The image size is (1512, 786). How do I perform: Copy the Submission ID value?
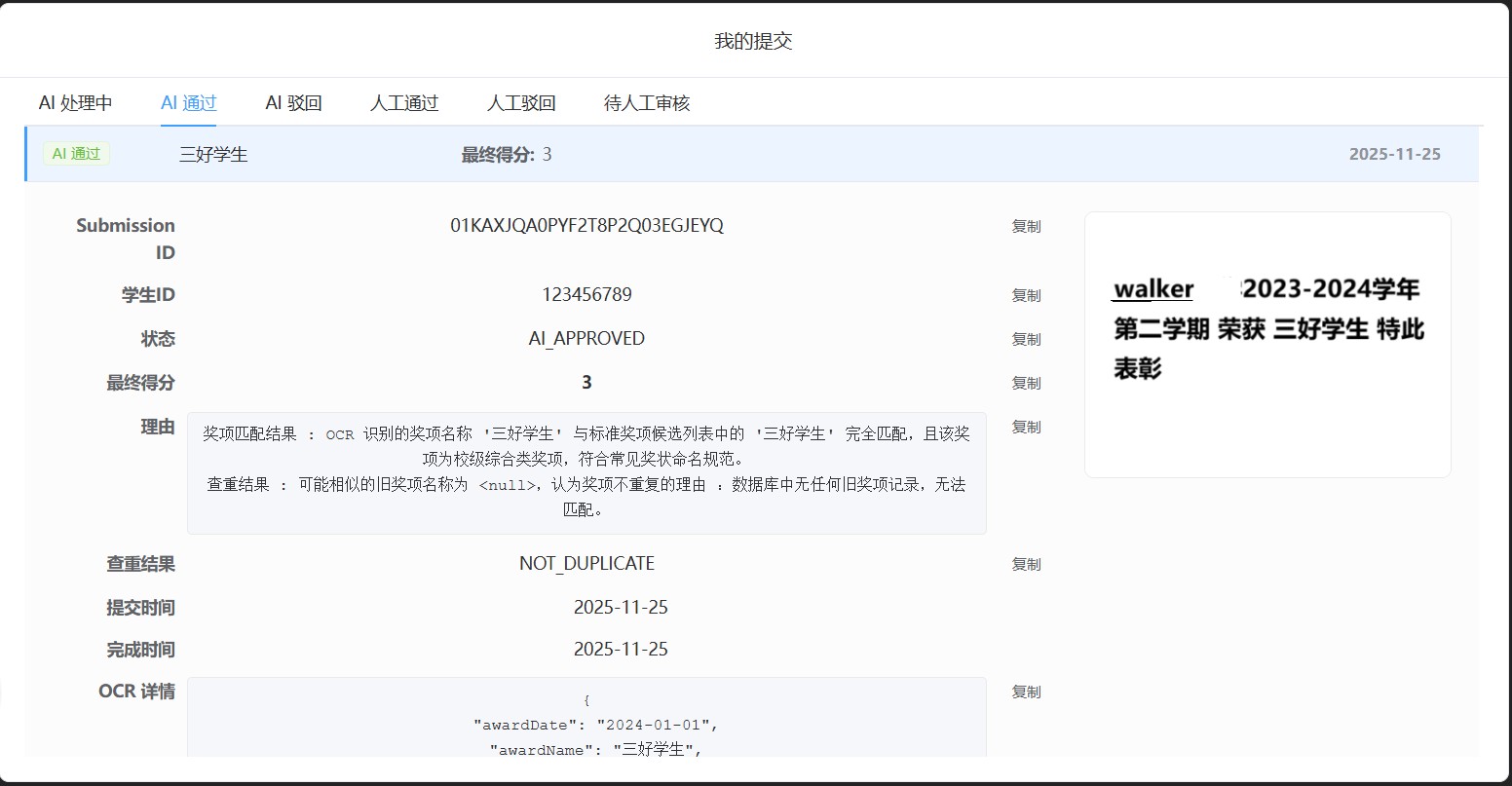tap(1026, 226)
